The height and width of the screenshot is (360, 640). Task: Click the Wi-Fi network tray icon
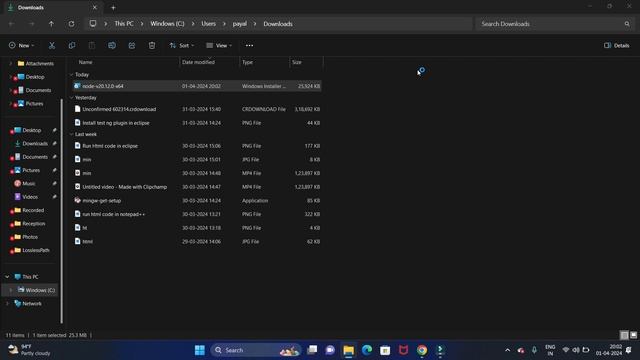(x=566, y=350)
